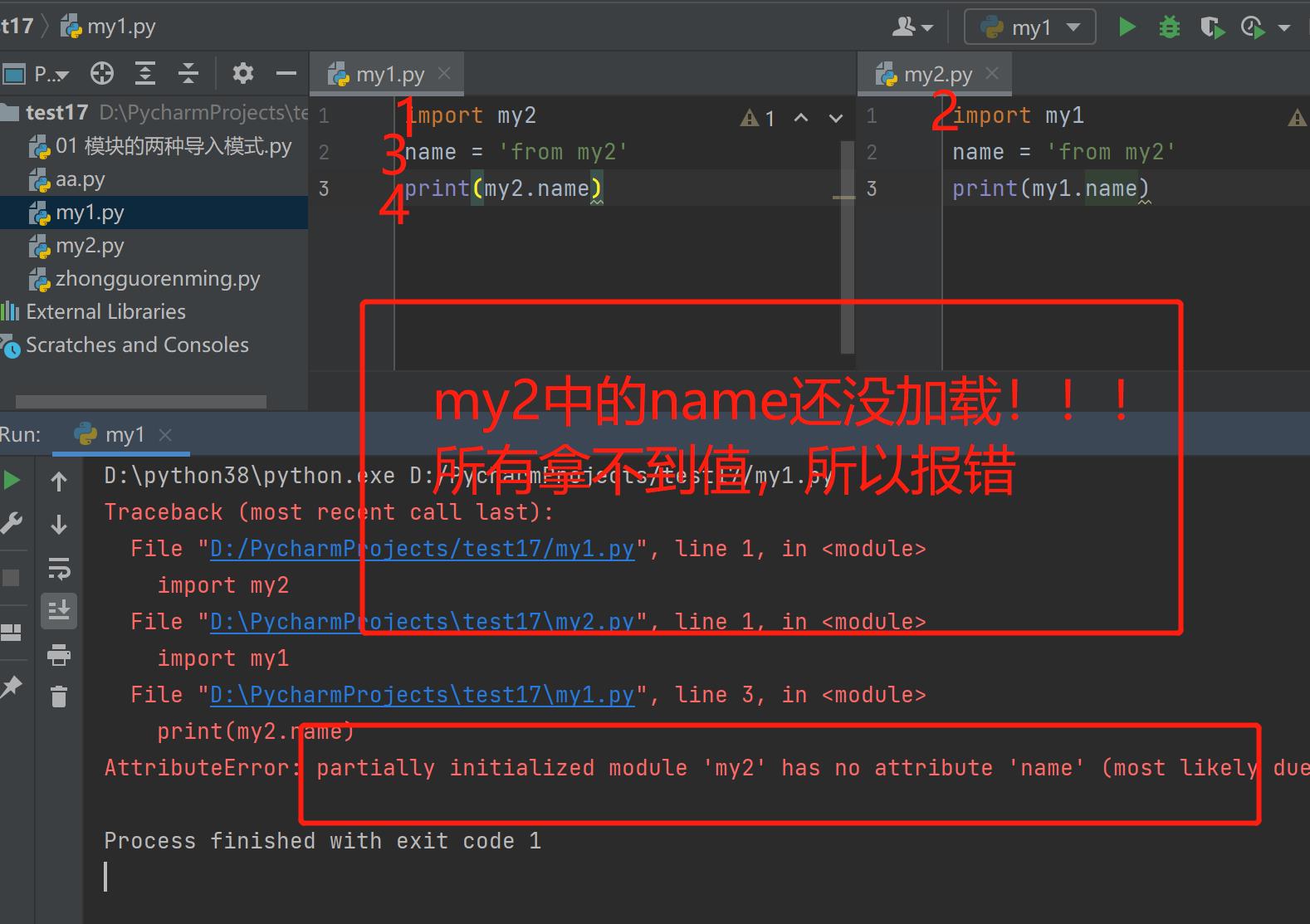1310x924 pixels.
Task: Click 'print(my1.name)' in the my2.py editor
Action: [1051, 188]
